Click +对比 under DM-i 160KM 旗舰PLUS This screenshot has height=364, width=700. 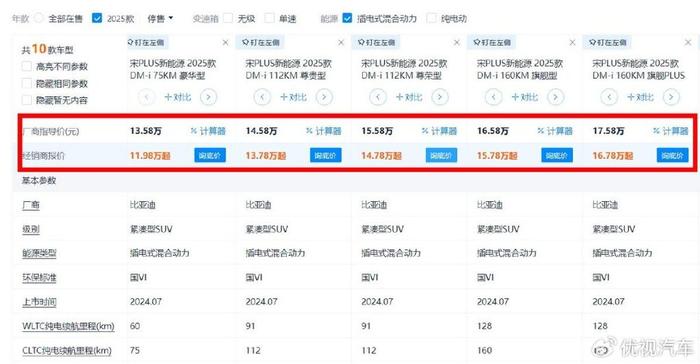click(640, 97)
